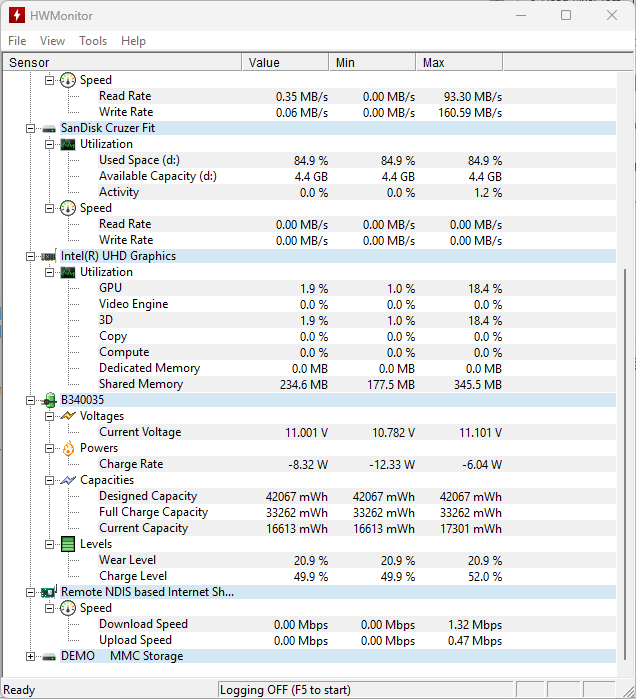Collapse the Intel(R) UHD Graphics node
Screen dimensions: 636x699
[x=31, y=256]
